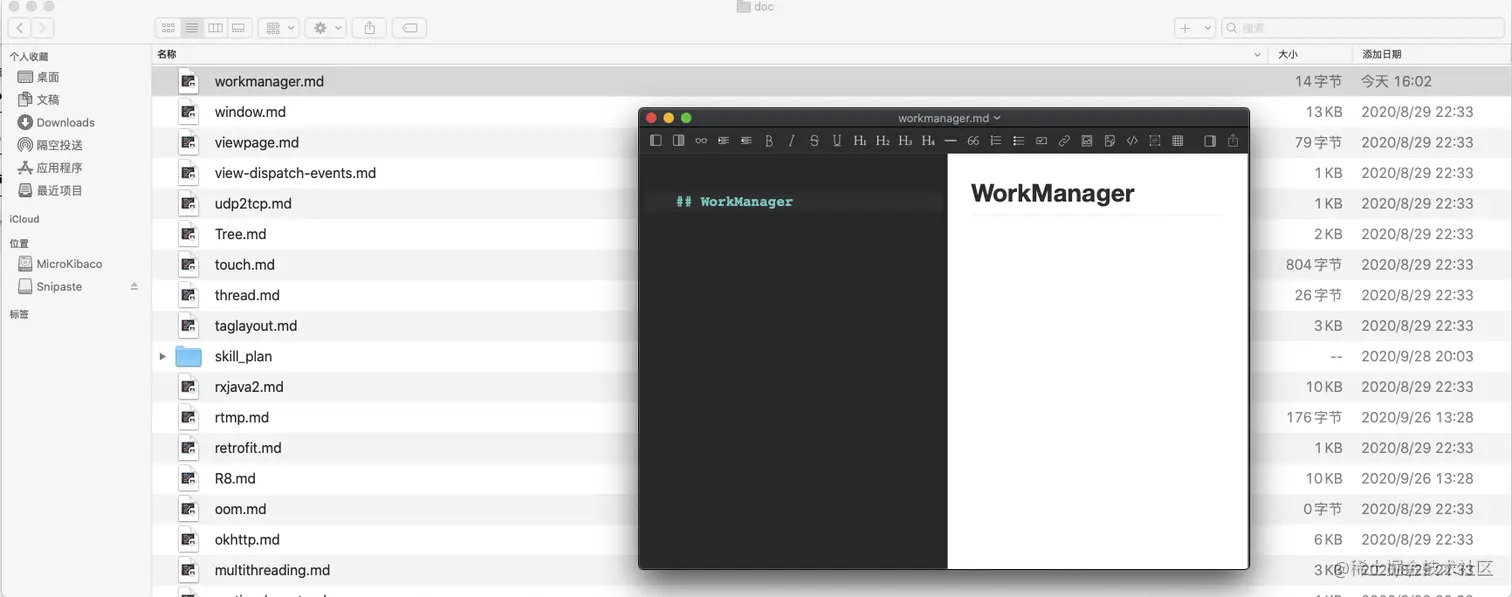Insert blockquote with the quote icon
Image resolution: width=1512 pixels, height=597 pixels.
click(973, 141)
